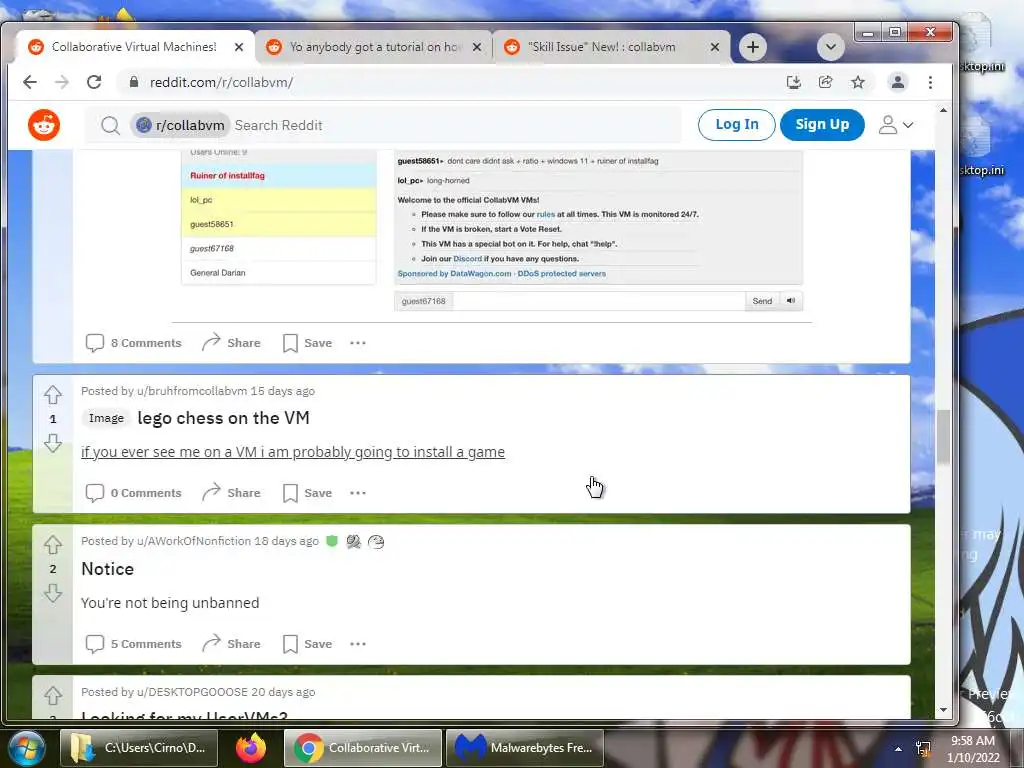The image size is (1024, 768).
Task: Switch to Skill Issue New collabvm tab
Action: 613,47
